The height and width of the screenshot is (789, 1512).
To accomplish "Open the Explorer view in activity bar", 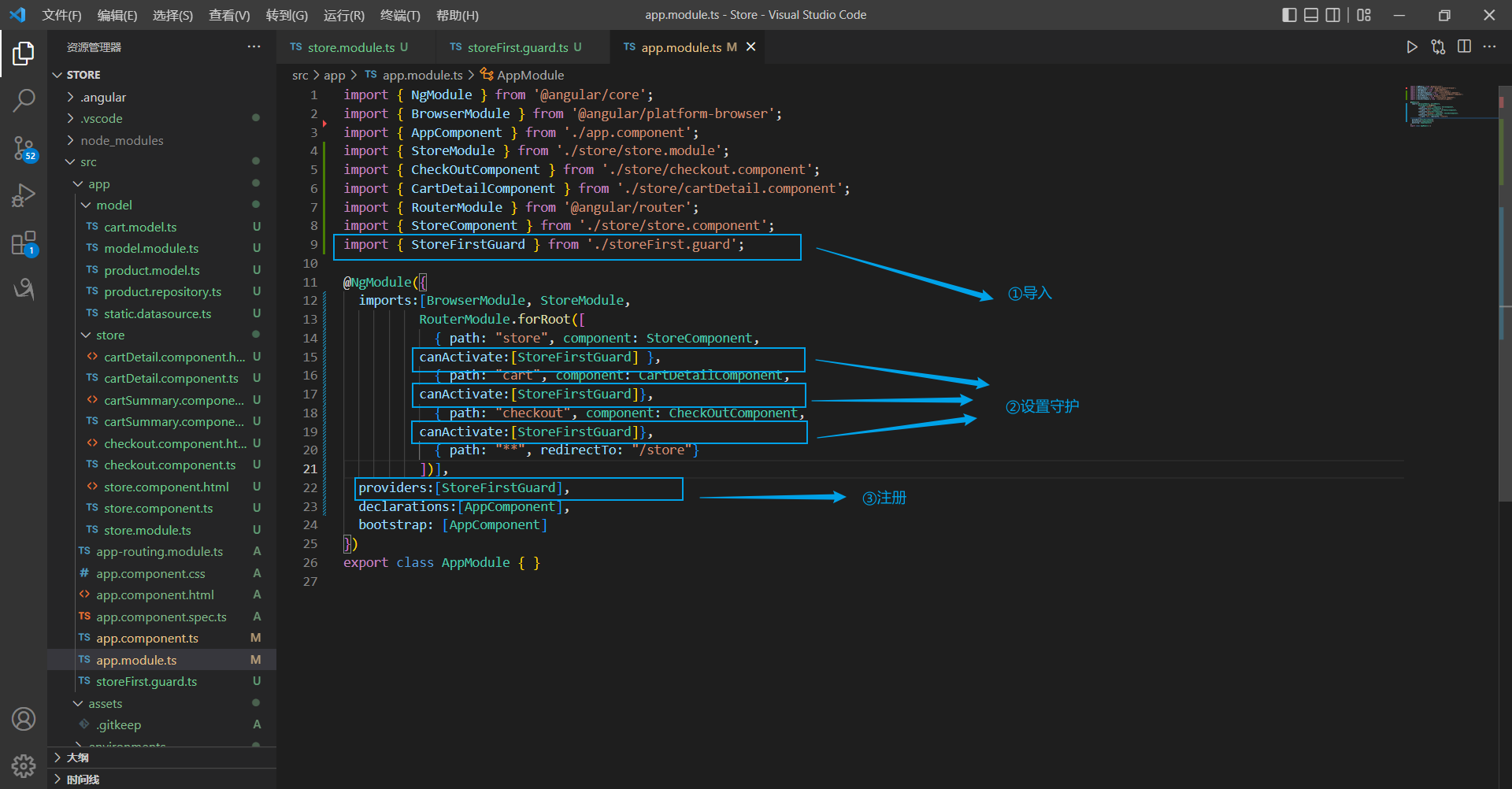I will pyautogui.click(x=24, y=54).
